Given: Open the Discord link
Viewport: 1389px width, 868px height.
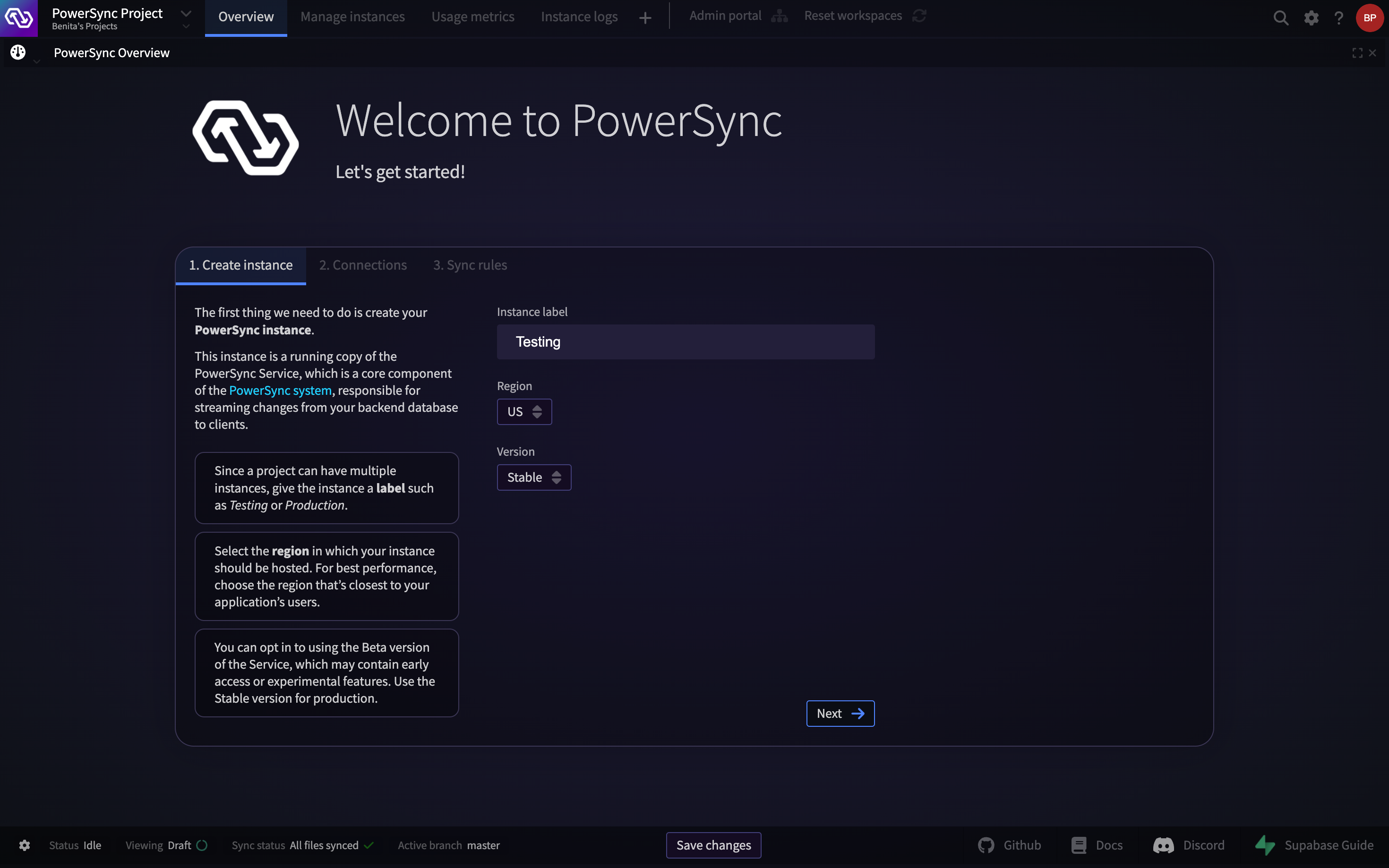Looking at the screenshot, I should tap(1189, 845).
